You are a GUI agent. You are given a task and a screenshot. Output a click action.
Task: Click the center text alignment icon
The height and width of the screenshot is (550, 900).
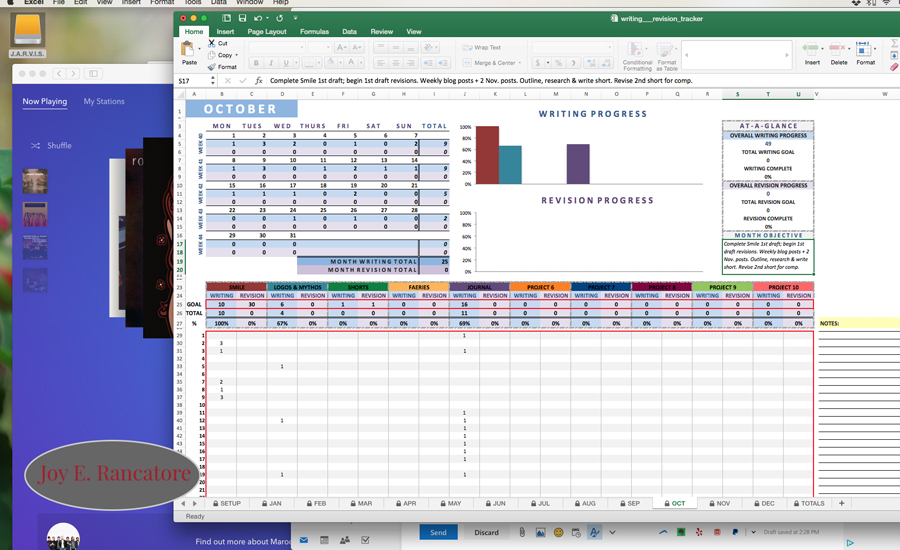pos(395,63)
